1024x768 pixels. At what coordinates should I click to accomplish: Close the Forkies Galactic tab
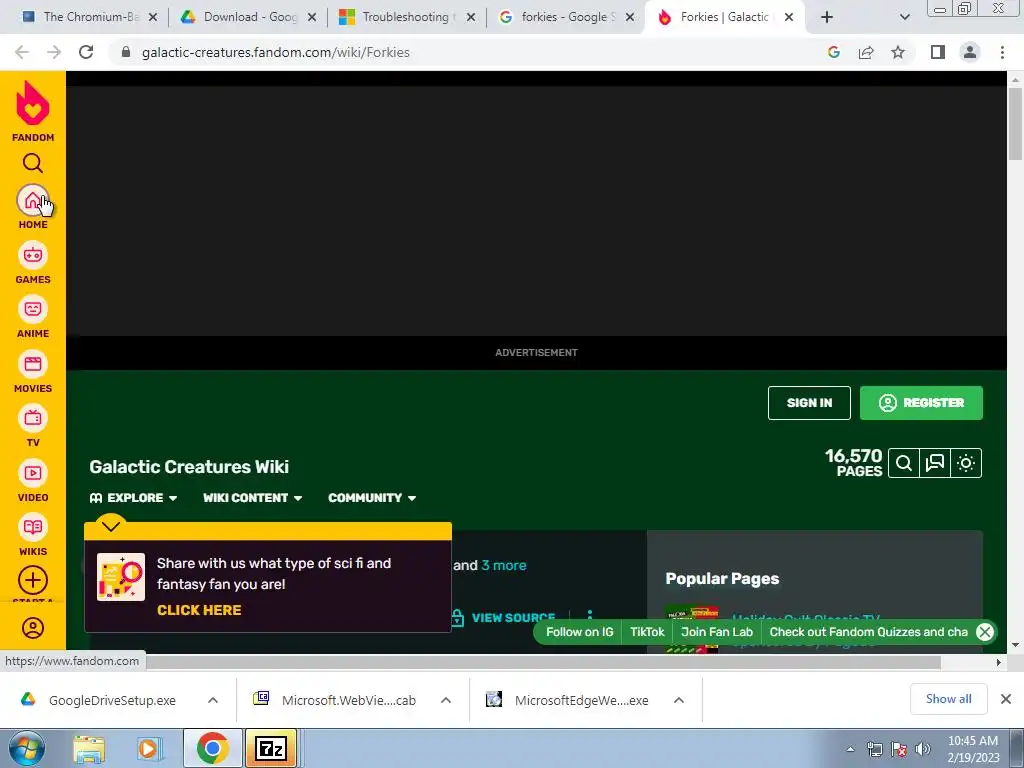pos(789,17)
